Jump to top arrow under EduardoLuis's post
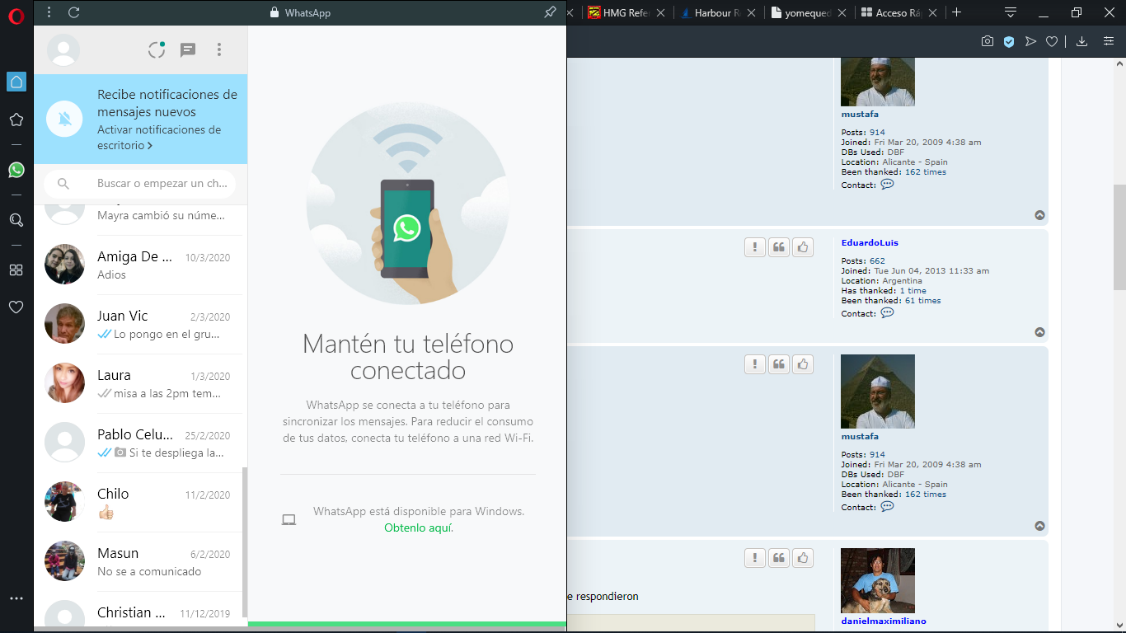The width and height of the screenshot is (1126, 633). [1039, 332]
